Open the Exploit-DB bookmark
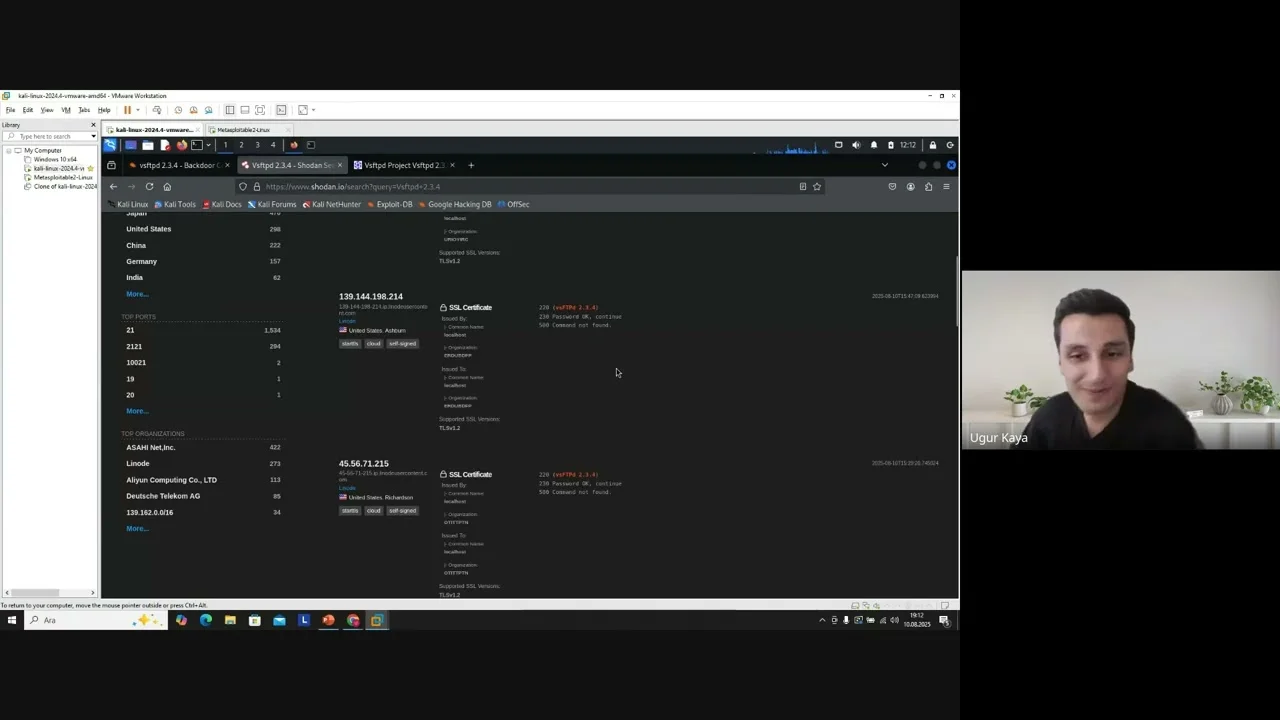1280x720 pixels. click(x=390, y=204)
